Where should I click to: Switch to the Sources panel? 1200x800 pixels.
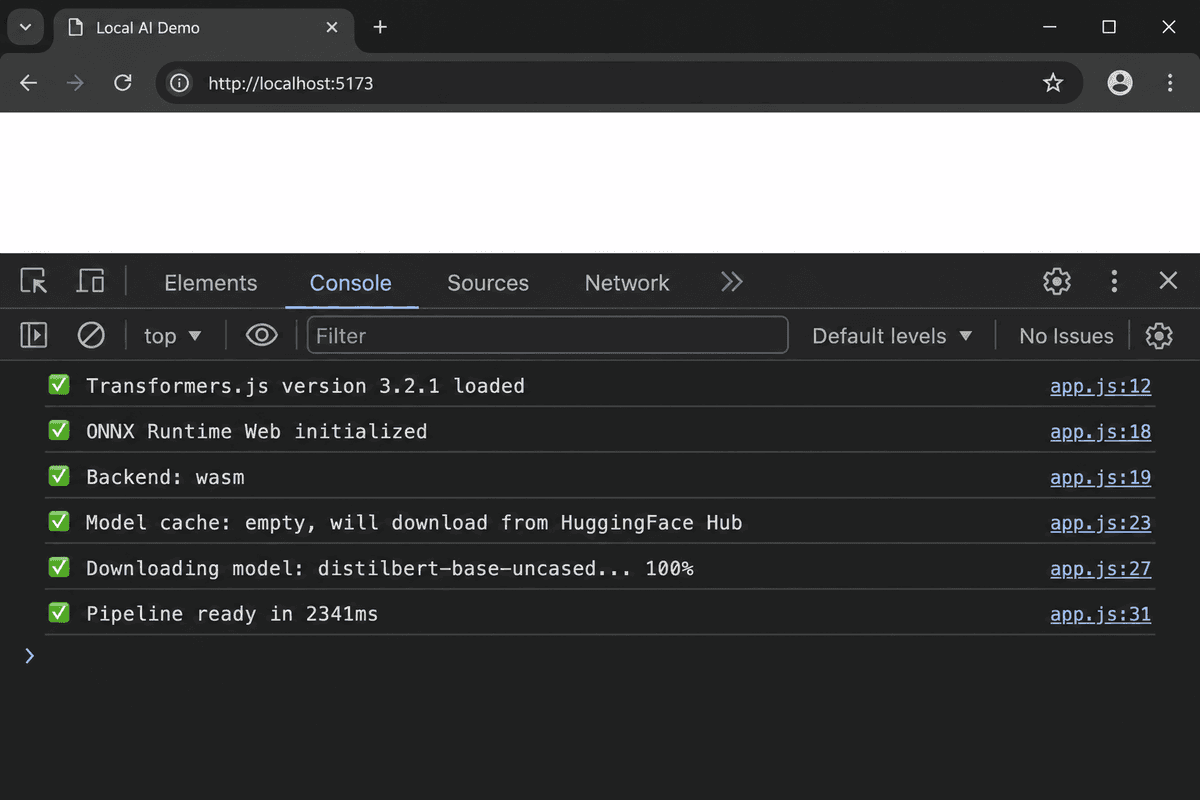(x=488, y=283)
